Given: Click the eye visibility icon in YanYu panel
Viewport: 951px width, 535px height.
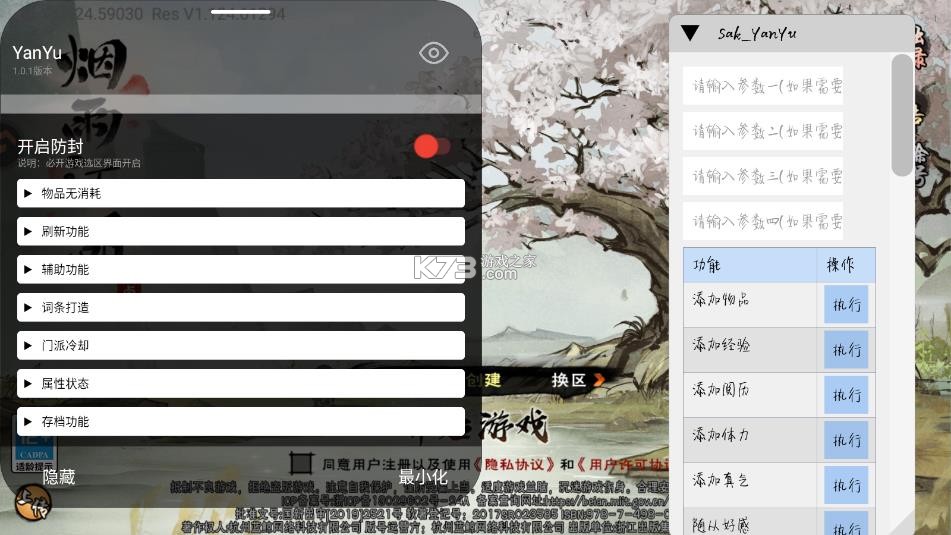Looking at the screenshot, I should pyautogui.click(x=434, y=53).
